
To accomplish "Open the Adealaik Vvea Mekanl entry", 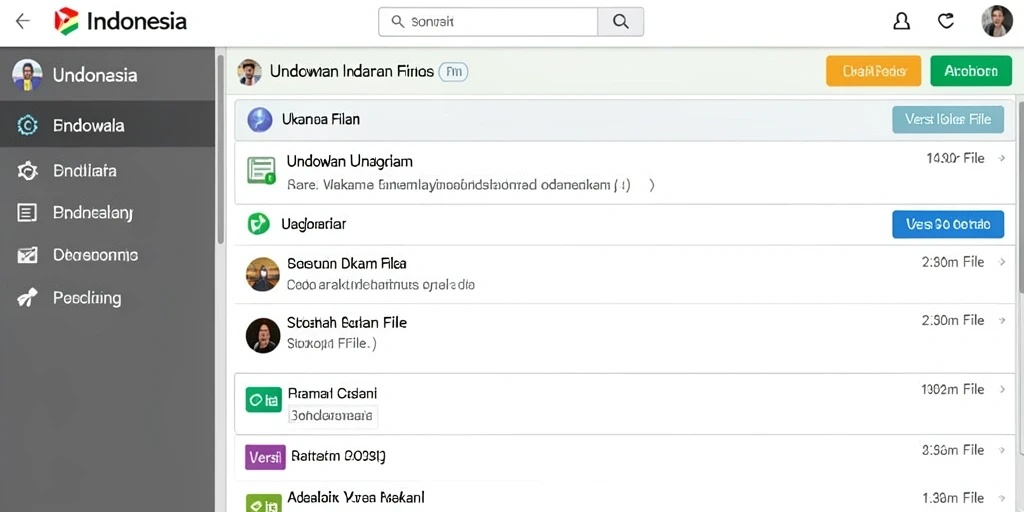I will [x=625, y=496].
